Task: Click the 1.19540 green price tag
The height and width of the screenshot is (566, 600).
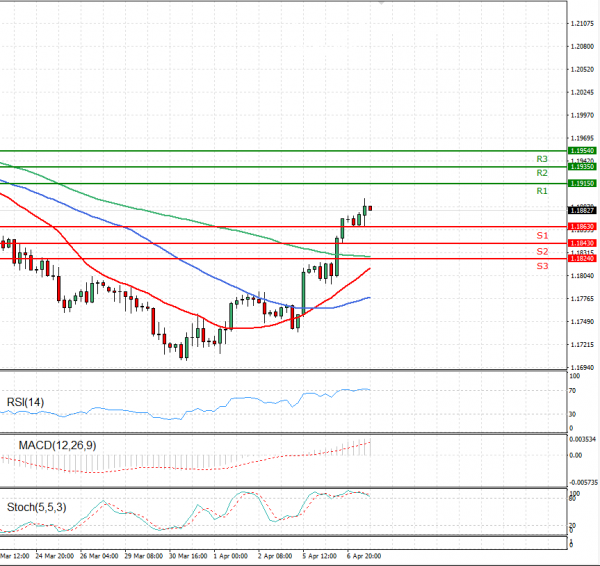Action: (582, 150)
